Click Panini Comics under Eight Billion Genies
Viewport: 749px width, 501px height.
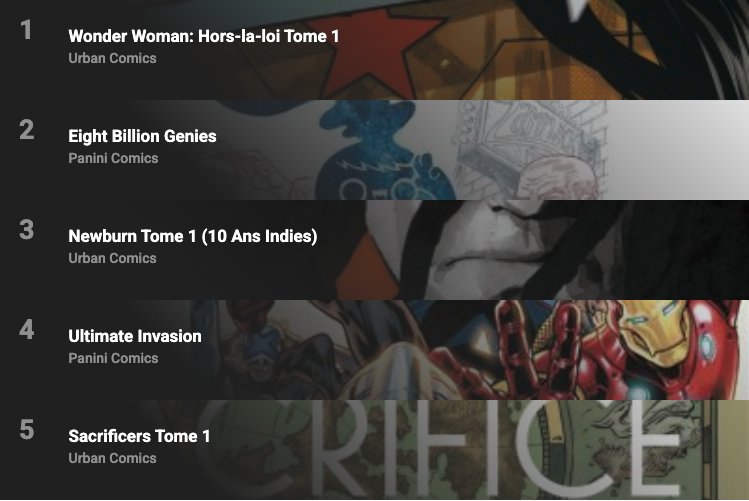[113, 158]
